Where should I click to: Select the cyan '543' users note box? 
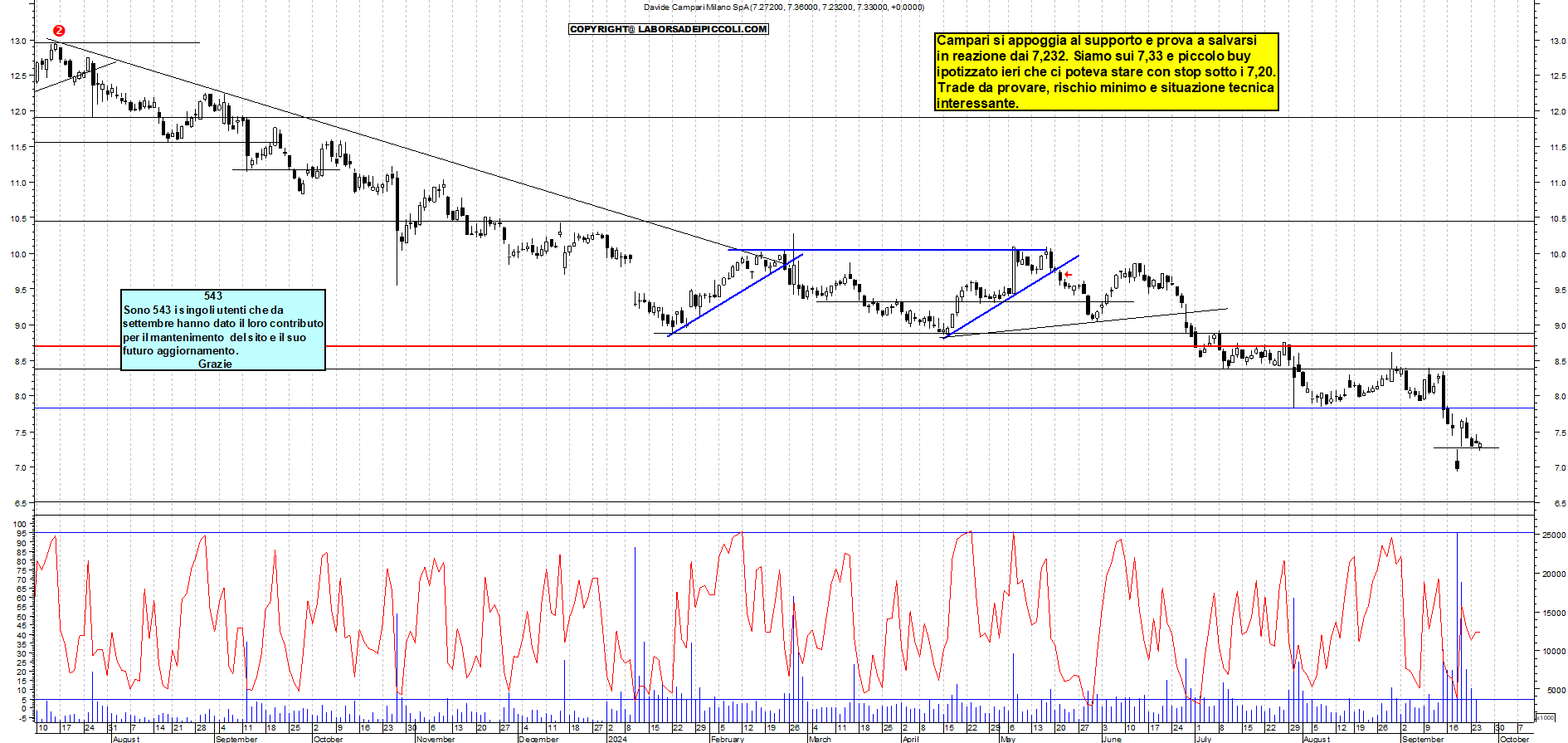[223, 330]
